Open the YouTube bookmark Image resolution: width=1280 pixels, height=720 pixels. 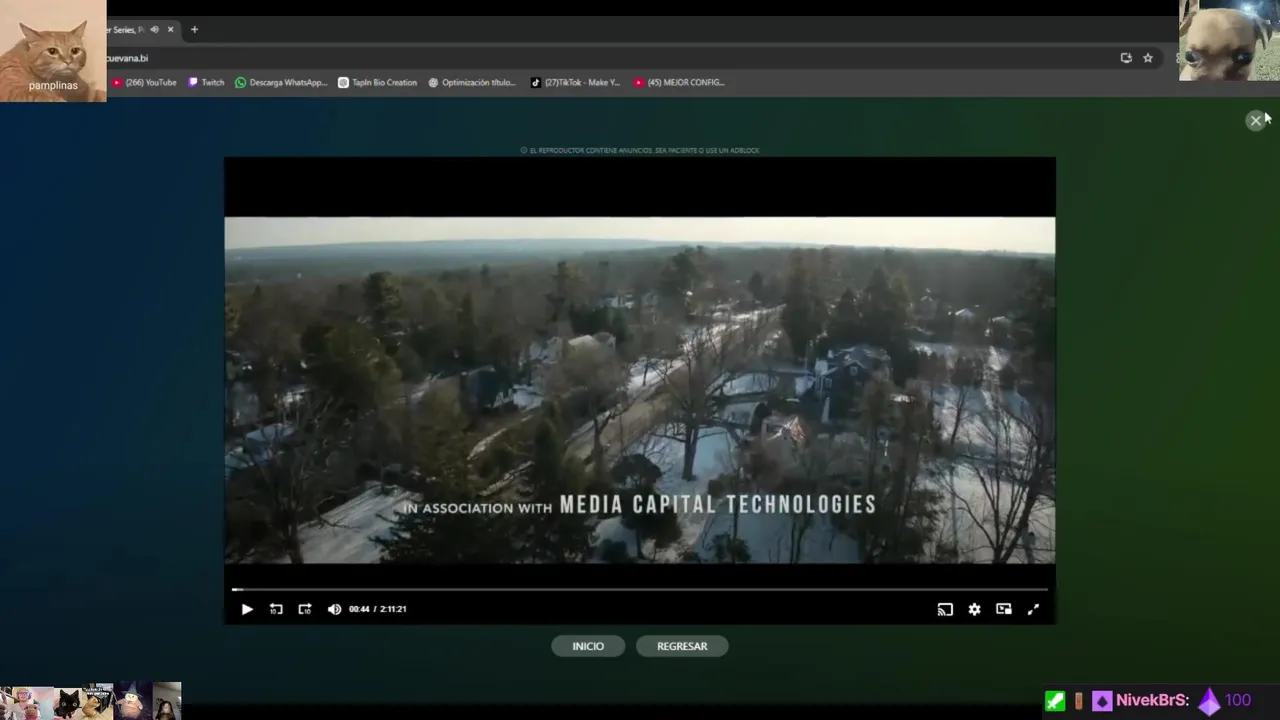tap(145, 83)
